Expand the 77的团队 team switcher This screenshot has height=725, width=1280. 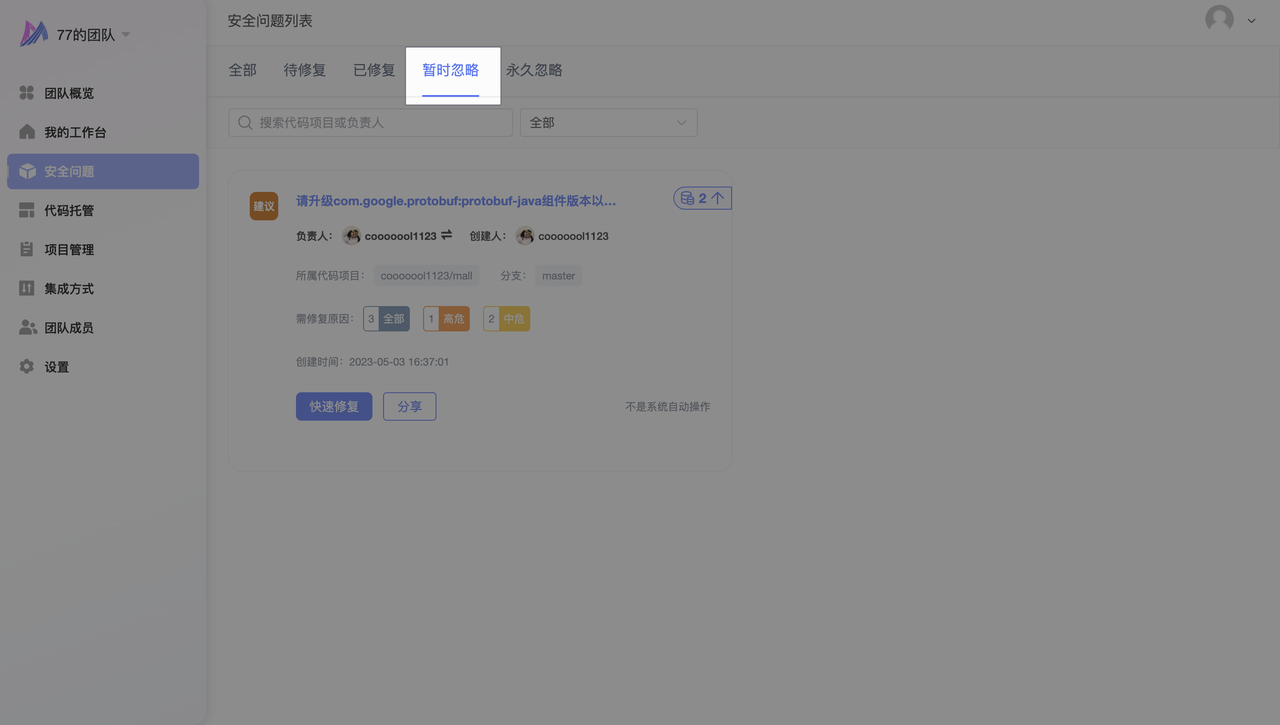point(126,35)
